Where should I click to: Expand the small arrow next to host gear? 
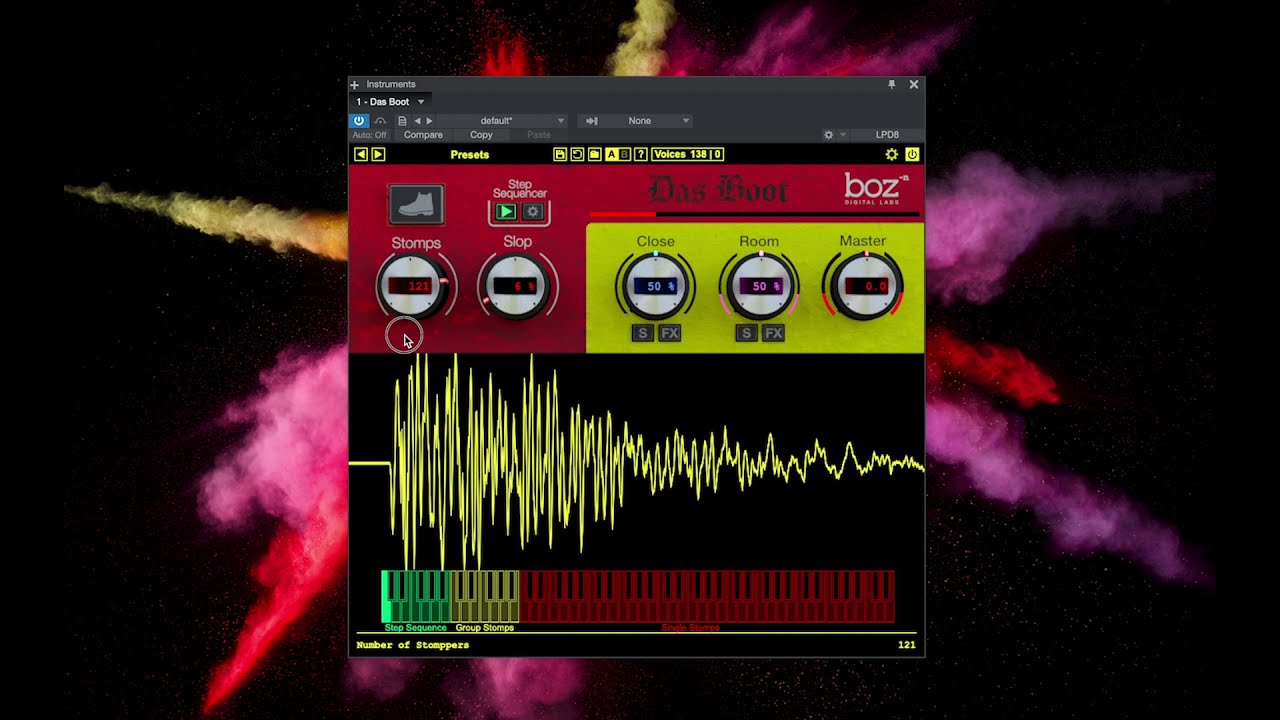pos(843,135)
